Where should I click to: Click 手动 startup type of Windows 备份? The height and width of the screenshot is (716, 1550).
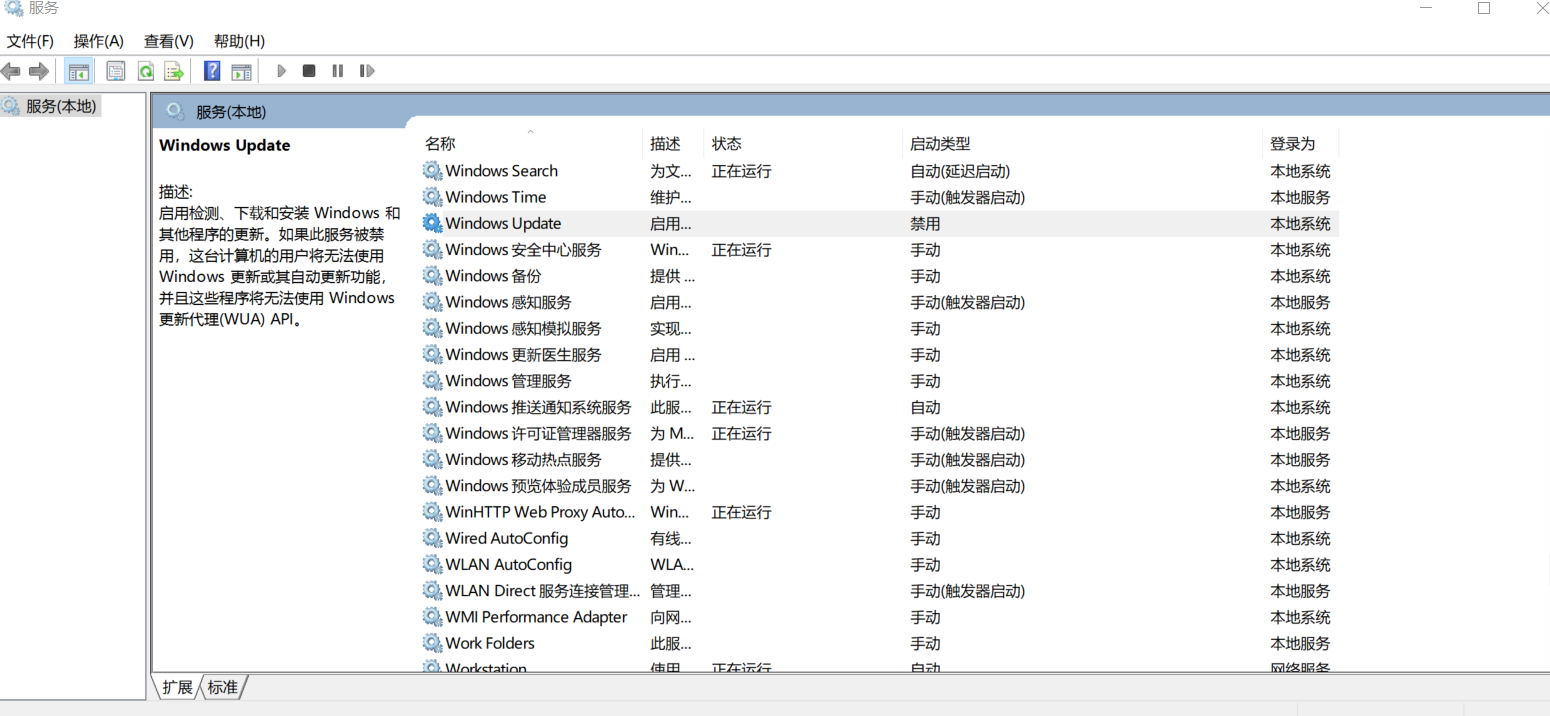[925, 276]
